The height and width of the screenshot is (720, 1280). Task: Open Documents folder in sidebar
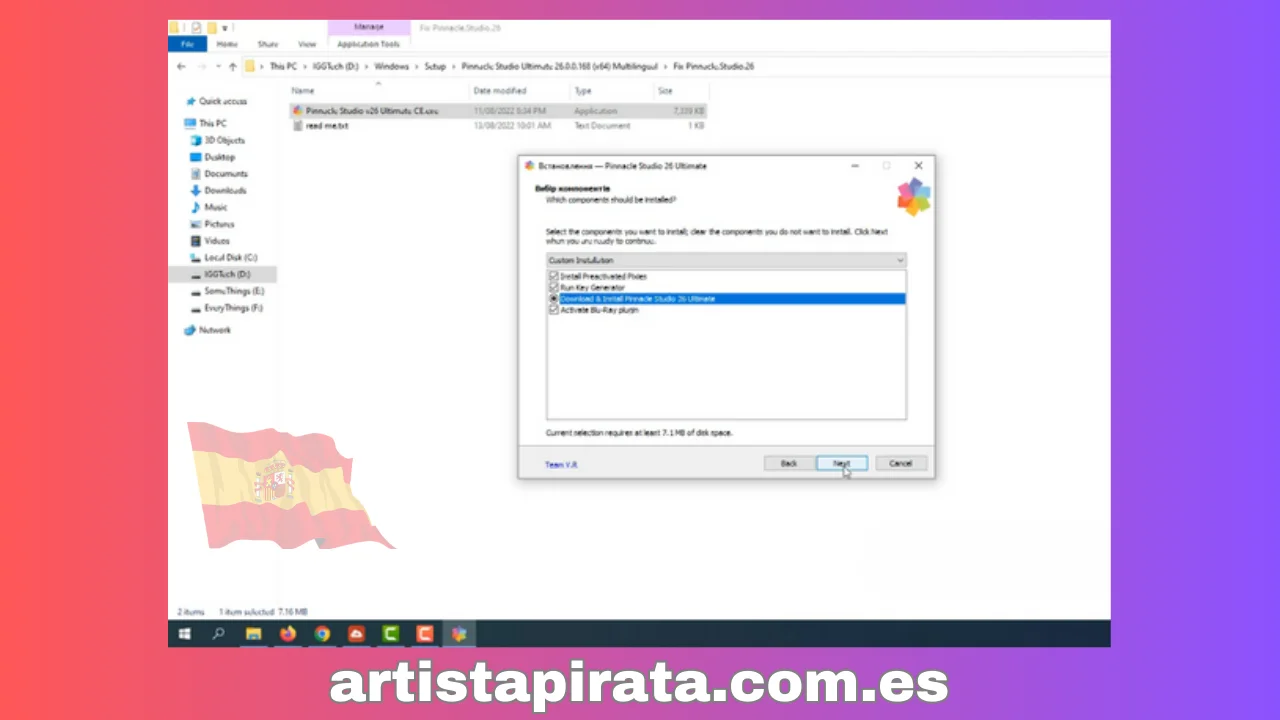coord(225,174)
